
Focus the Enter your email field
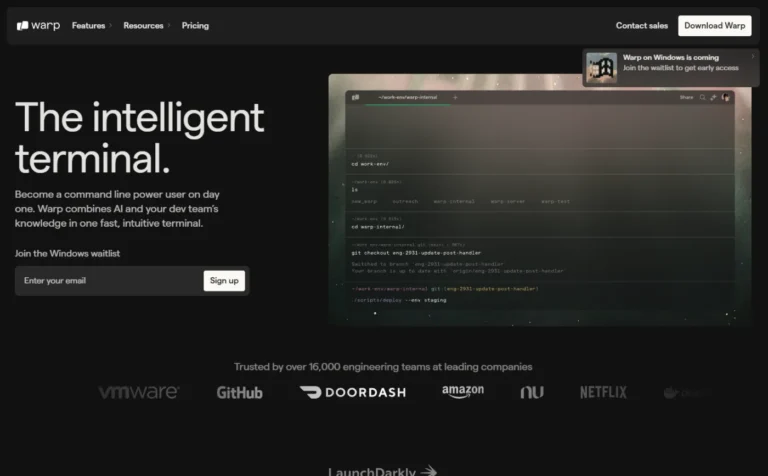[x=109, y=281]
